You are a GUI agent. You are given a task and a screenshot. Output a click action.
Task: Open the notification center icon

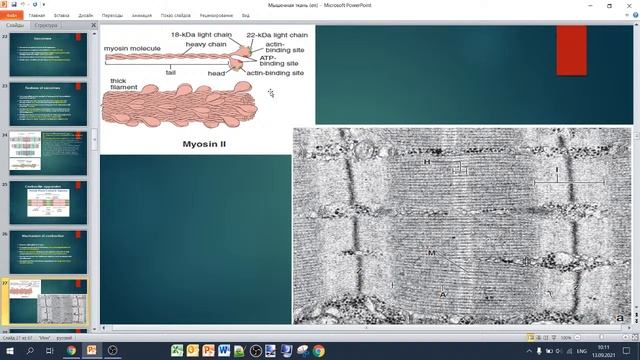tap(627, 351)
